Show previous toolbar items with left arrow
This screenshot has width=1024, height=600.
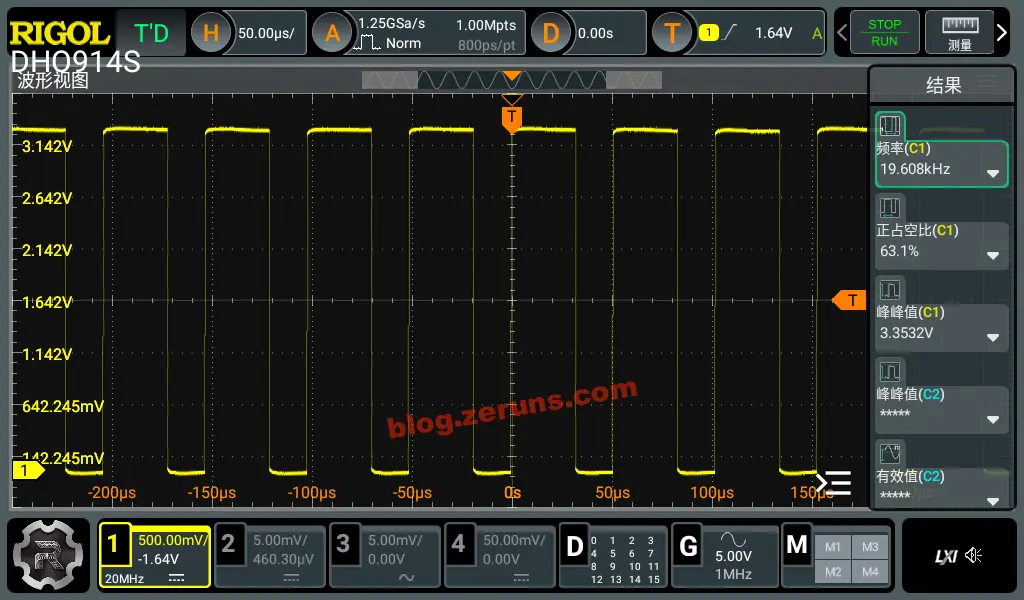tap(842, 33)
